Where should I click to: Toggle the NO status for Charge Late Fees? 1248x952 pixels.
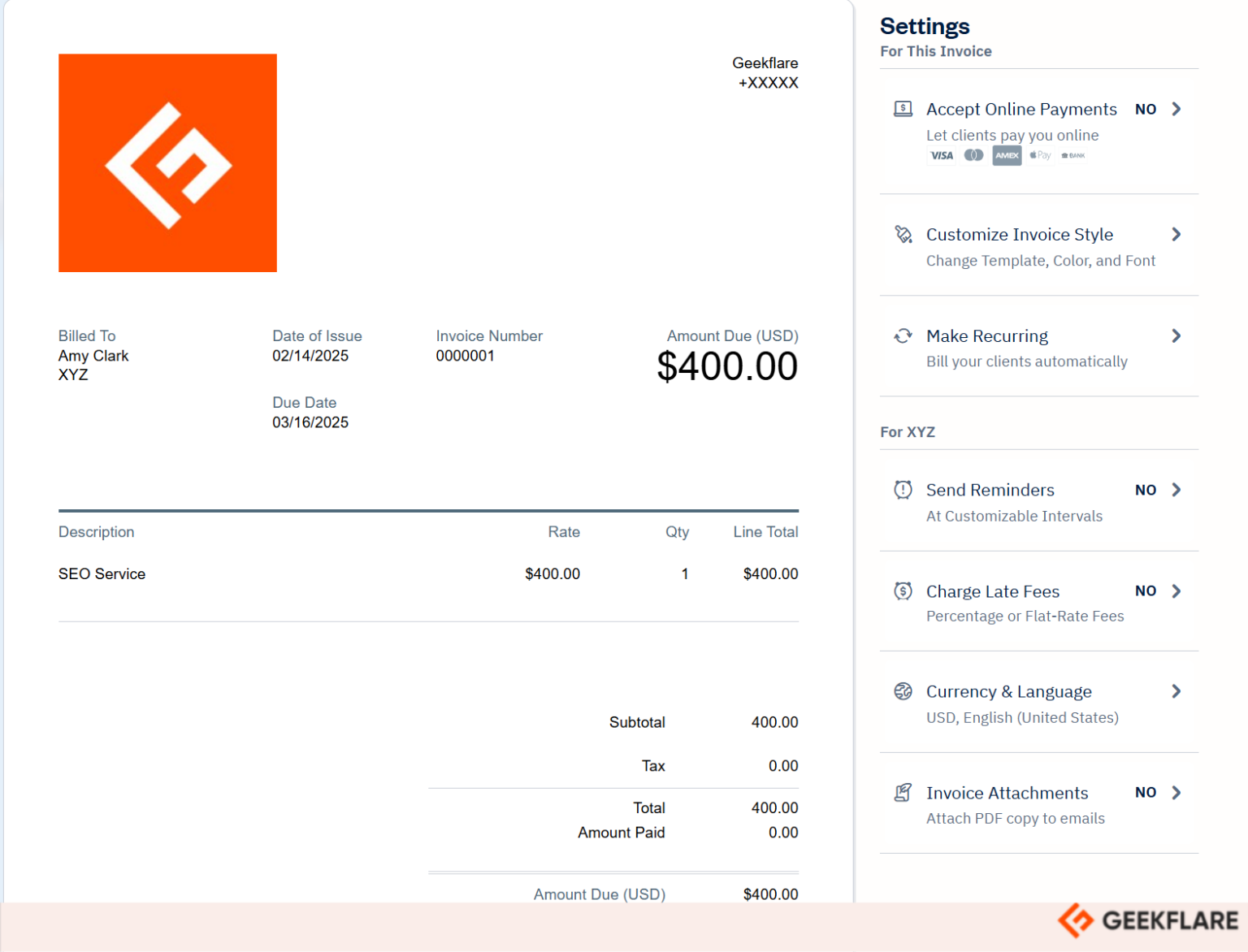pyautogui.click(x=1146, y=591)
